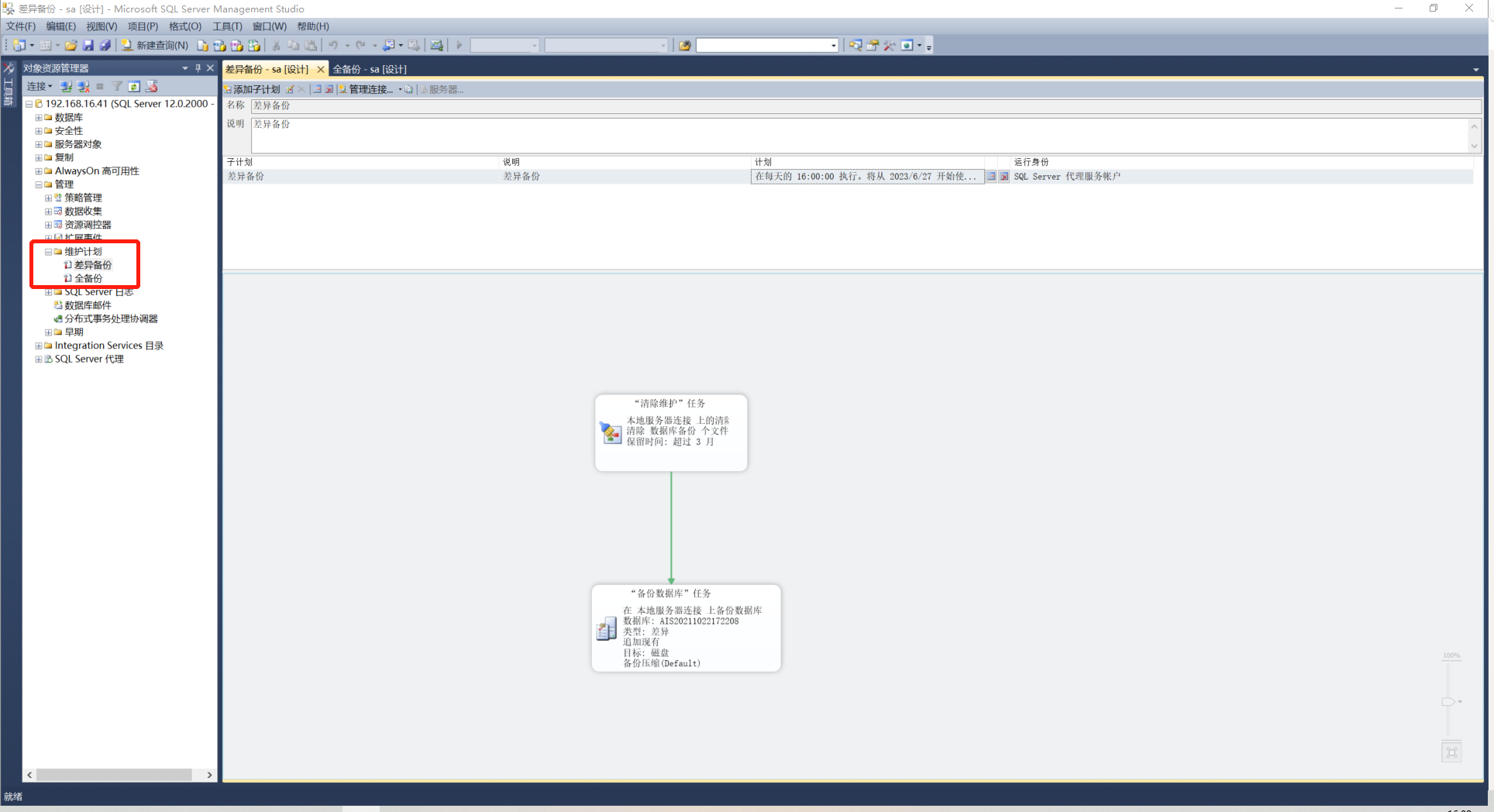
Task: Expand the Integration Services 目录 node
Action: coord(39,346)
